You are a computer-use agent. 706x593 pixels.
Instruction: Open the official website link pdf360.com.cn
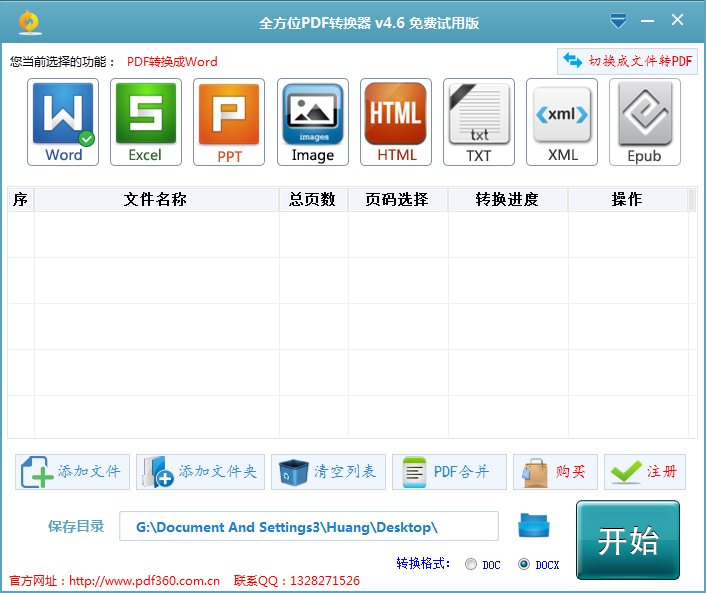(x=144, y=580)
